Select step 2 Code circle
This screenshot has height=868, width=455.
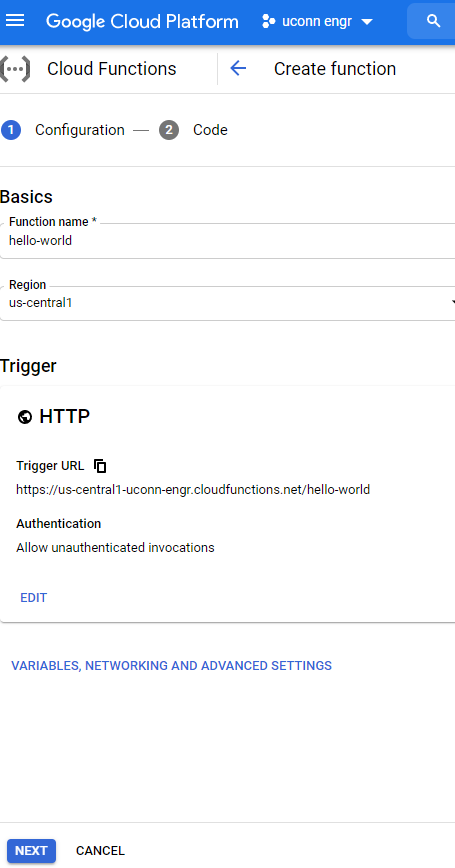(169, 130)
